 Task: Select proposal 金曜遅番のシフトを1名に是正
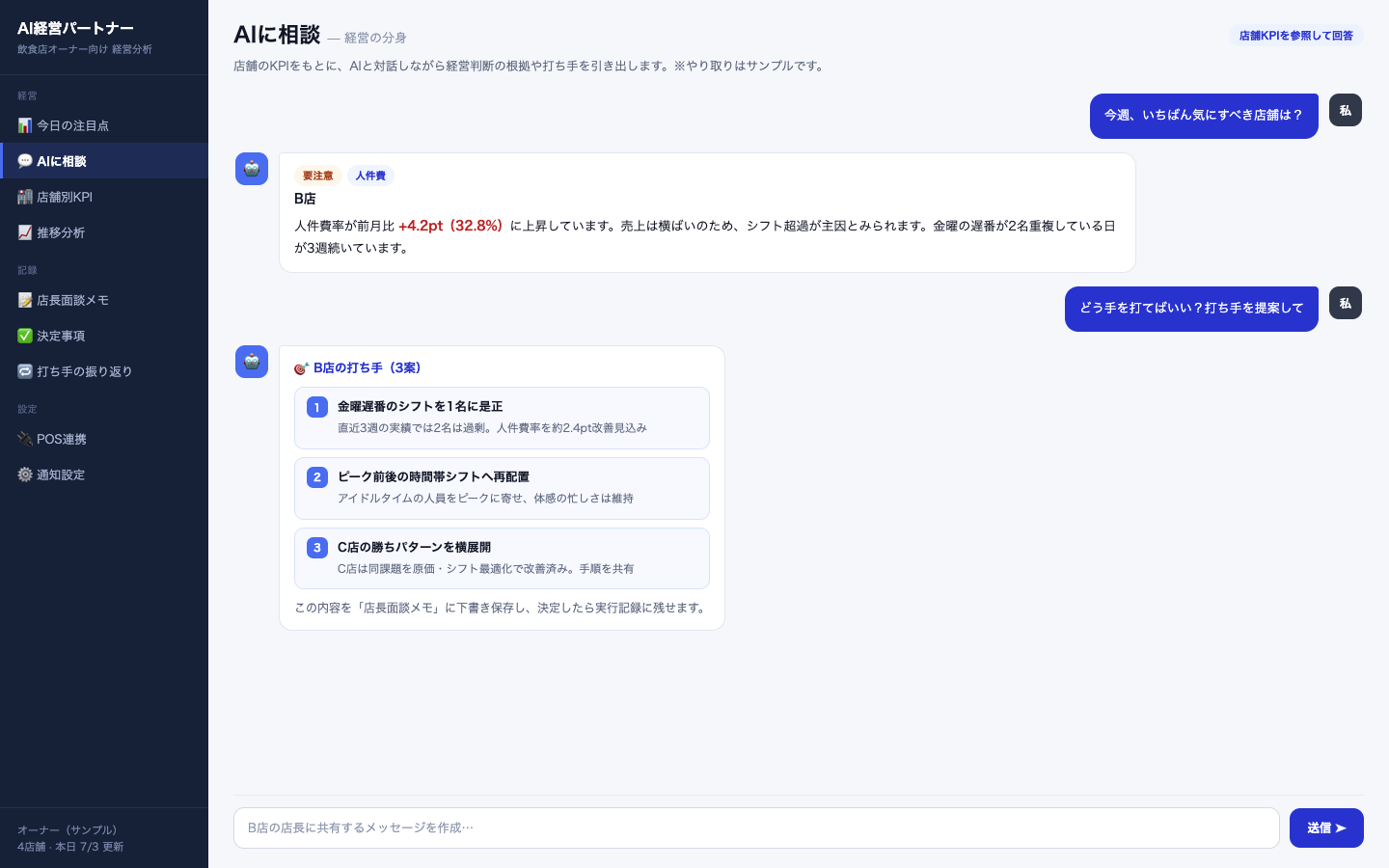coord(502,418)
